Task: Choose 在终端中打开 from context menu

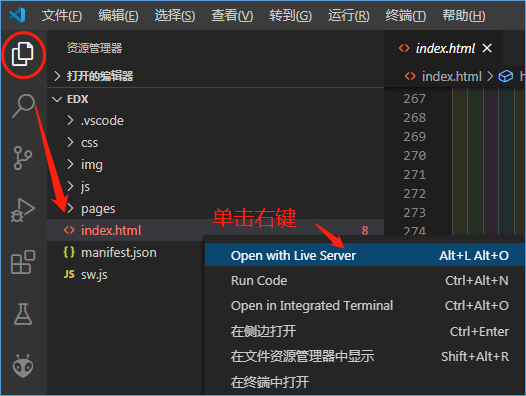Action: (365, 382)
